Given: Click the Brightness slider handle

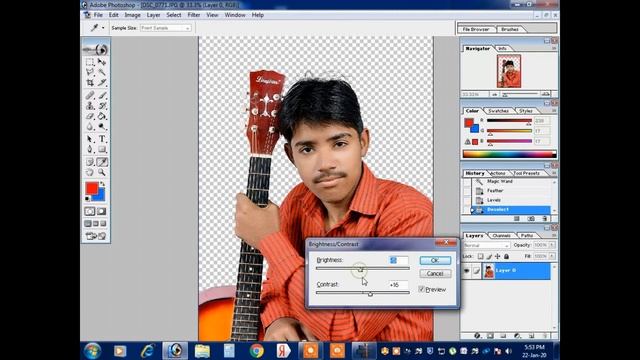Looking at the screenshot, I should point(360,269).
